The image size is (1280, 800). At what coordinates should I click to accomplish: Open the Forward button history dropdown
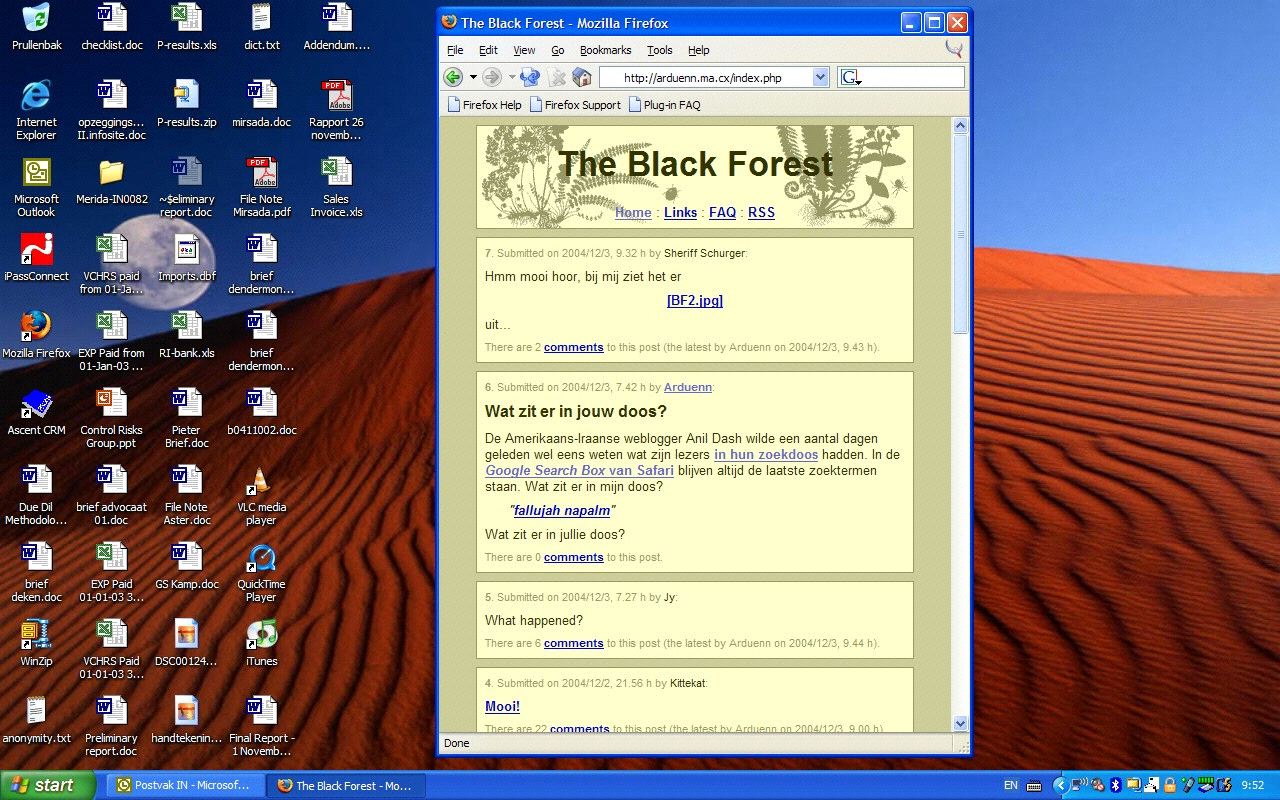(x=512, y=77)
